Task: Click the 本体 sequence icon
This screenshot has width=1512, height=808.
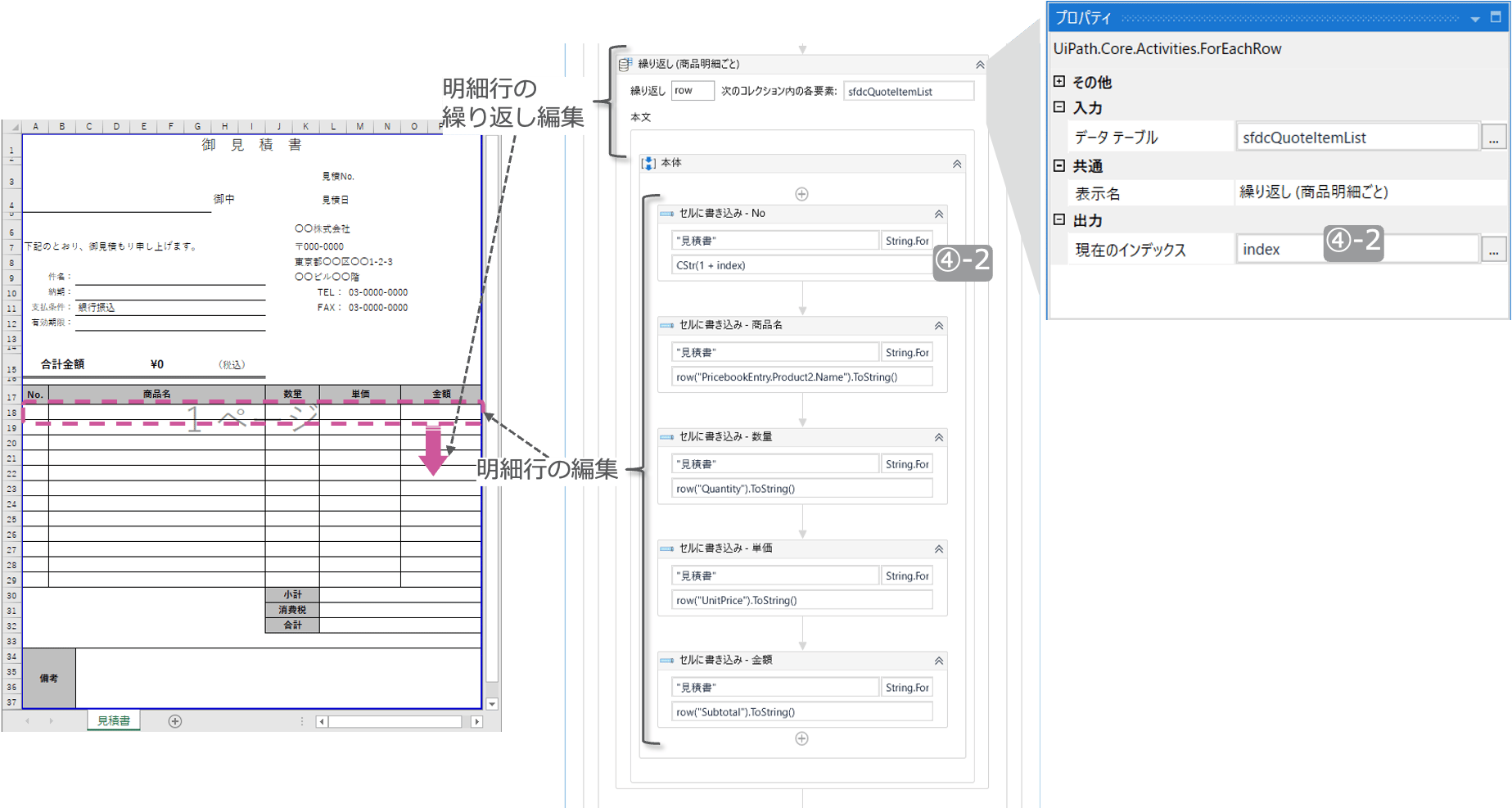Action: click(x=649, y=163)
